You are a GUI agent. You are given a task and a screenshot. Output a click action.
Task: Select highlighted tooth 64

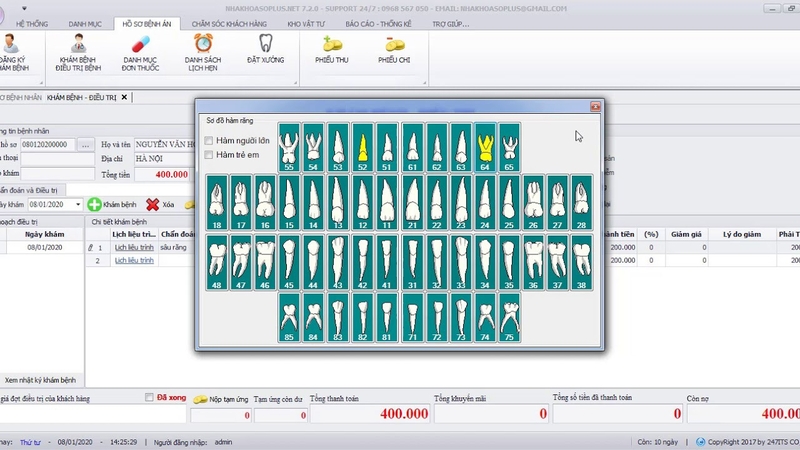(x=485, y=147)
